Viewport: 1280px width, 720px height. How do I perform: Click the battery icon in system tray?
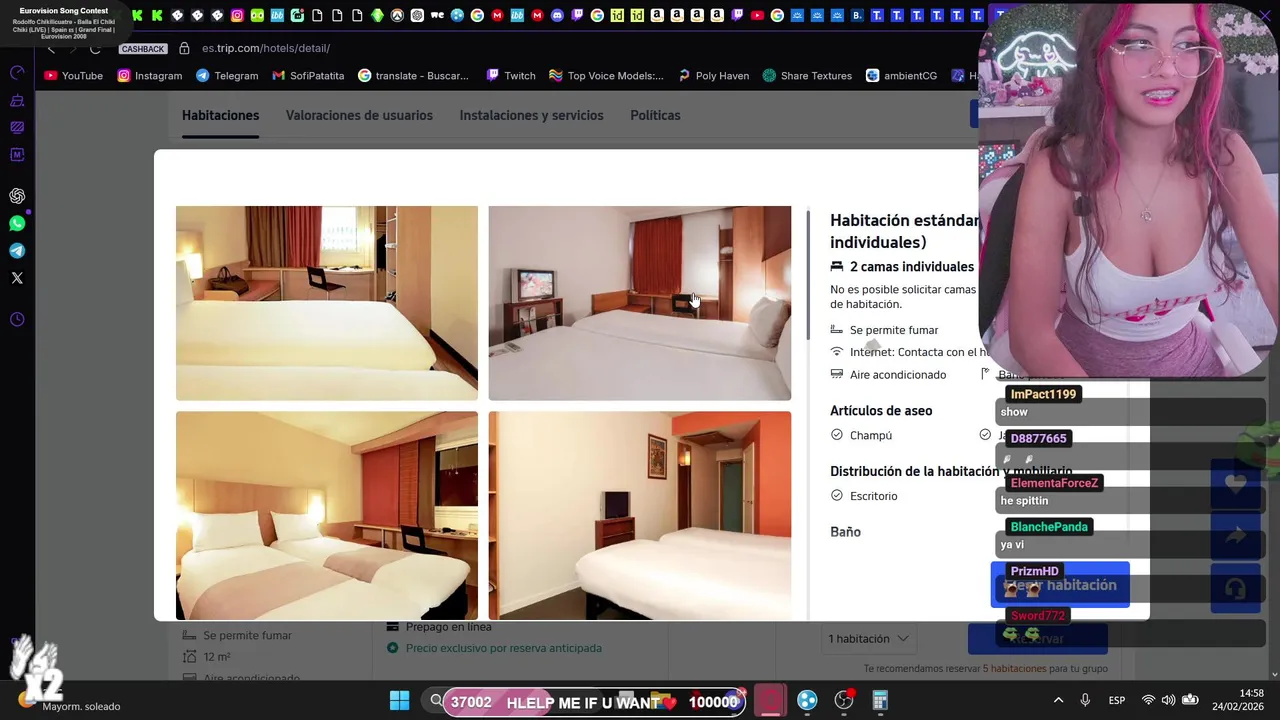(x=1190, y=701)
